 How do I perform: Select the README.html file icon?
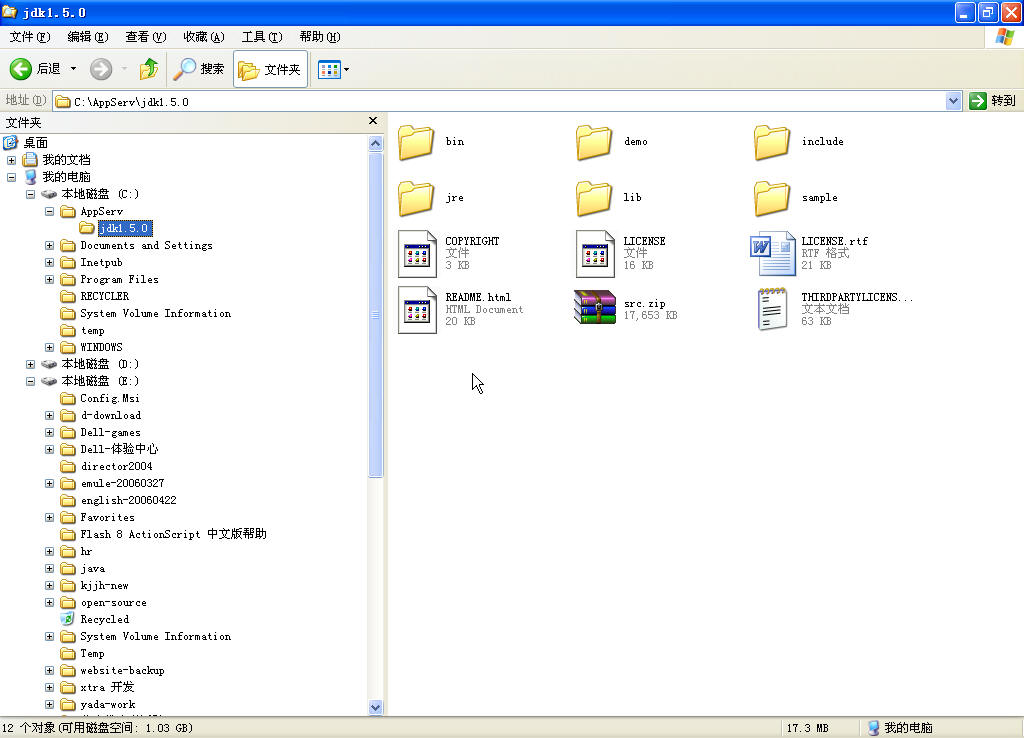point(417,310)
